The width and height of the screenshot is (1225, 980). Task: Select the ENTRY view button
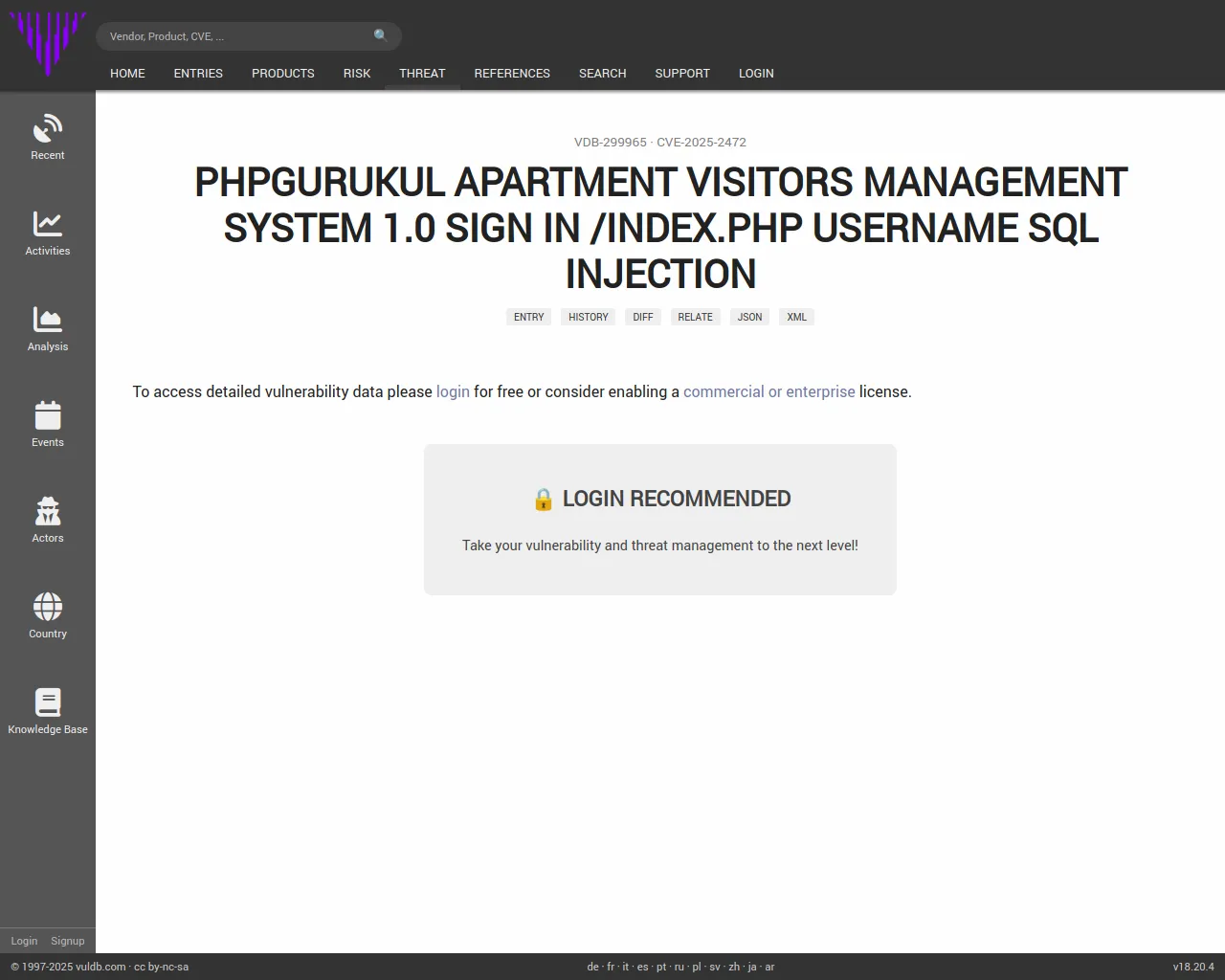pos(528,317)
